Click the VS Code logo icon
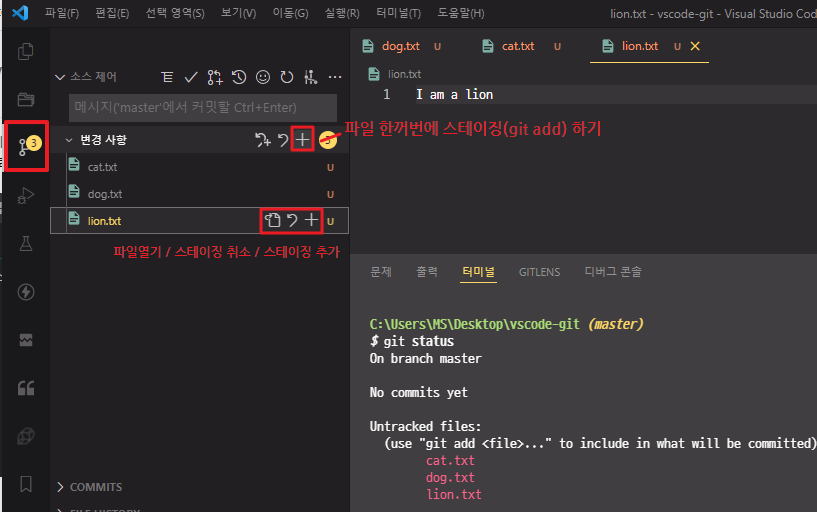 point(20,13)
